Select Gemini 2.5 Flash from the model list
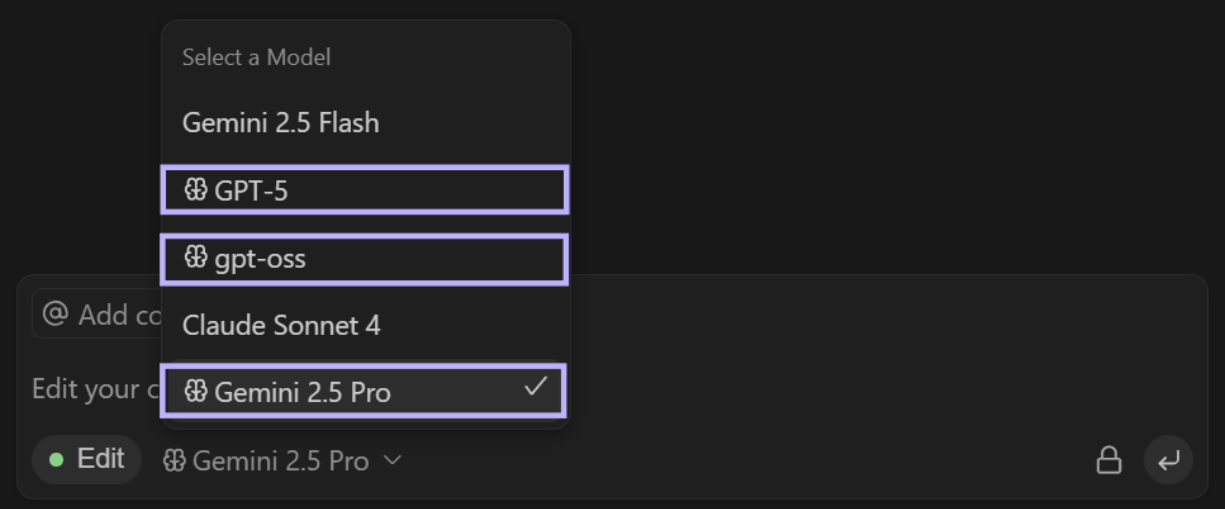1225x509 pixels. [281, 123]
